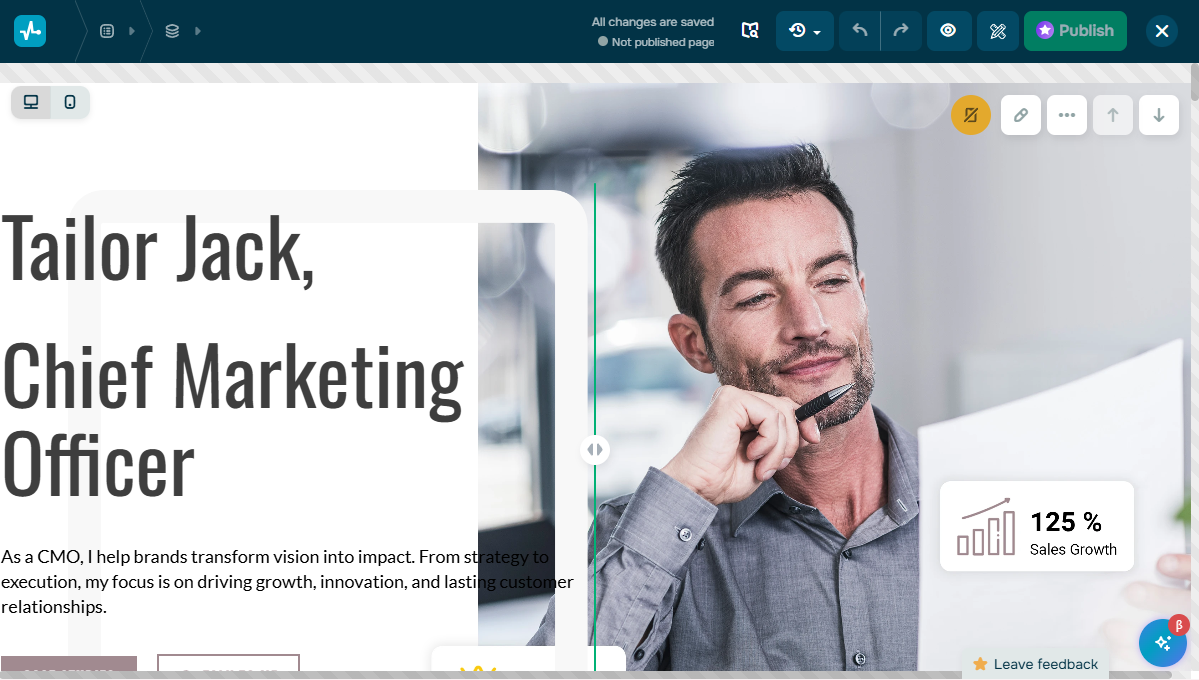
Task: Undo the last change
Action: coord(859,31)
